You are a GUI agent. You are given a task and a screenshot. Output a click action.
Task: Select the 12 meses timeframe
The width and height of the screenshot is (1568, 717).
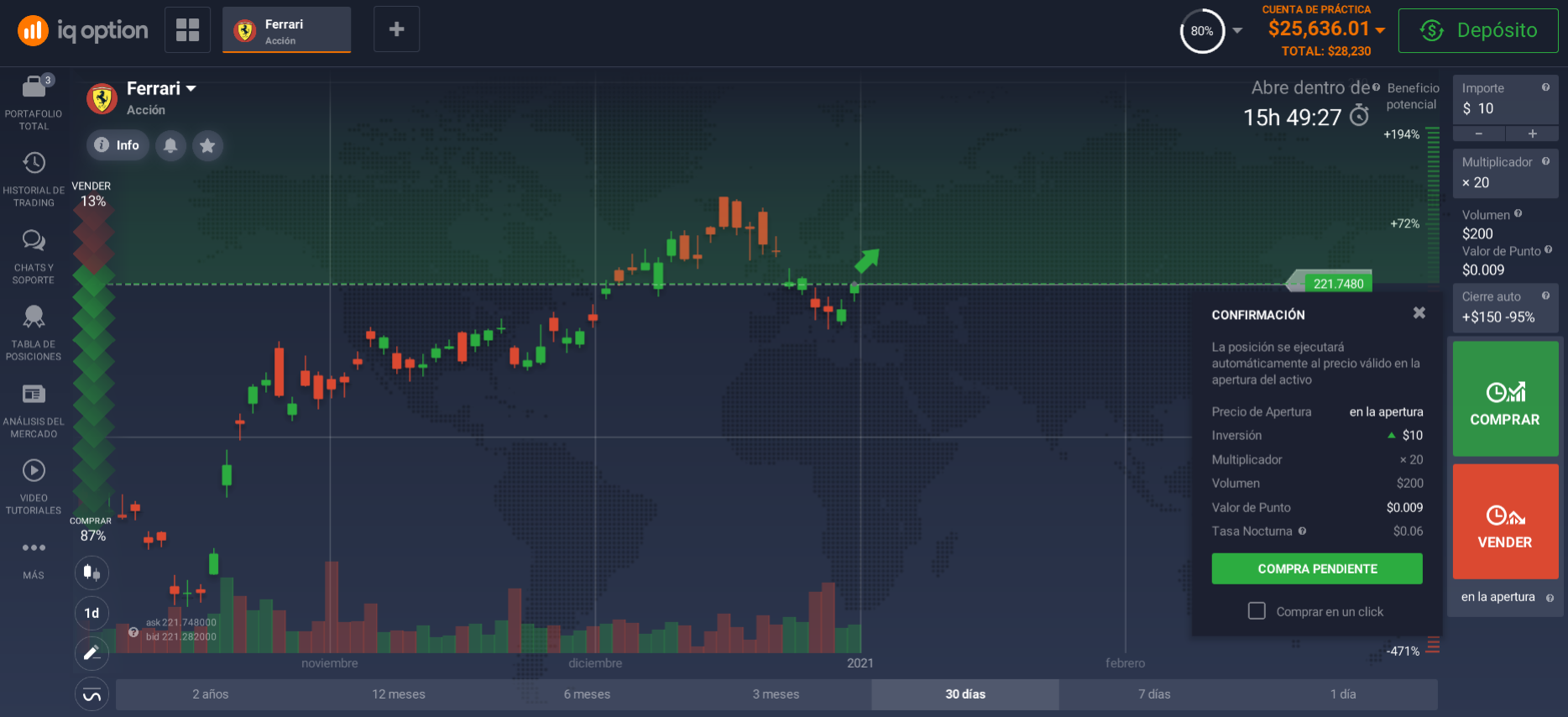tap(399, 694)
